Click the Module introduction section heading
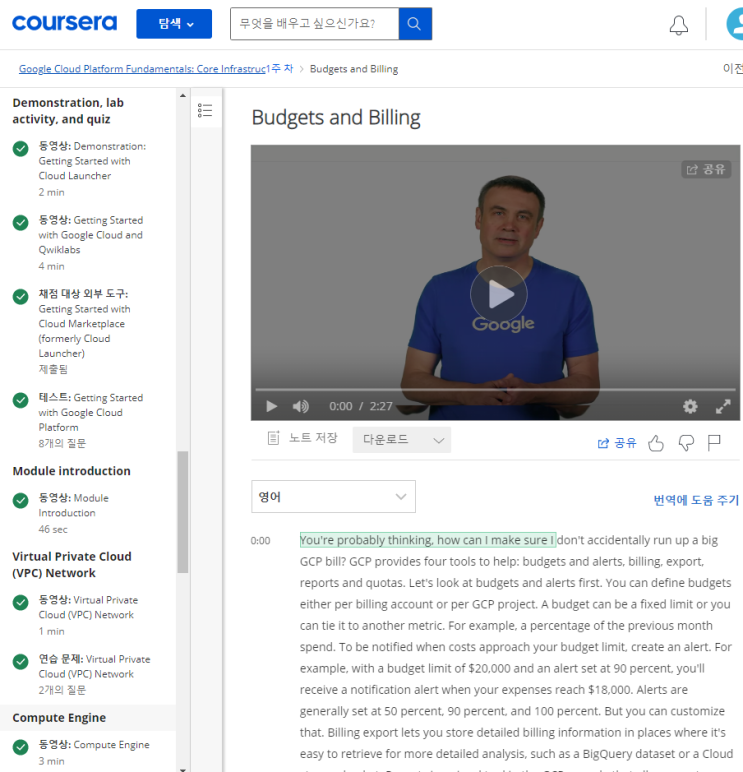 click(71, 471)
